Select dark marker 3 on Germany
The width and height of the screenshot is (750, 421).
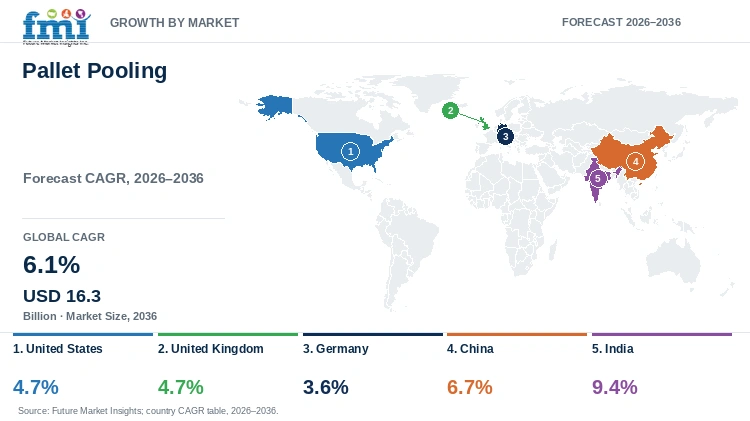[x=505, y=136]
